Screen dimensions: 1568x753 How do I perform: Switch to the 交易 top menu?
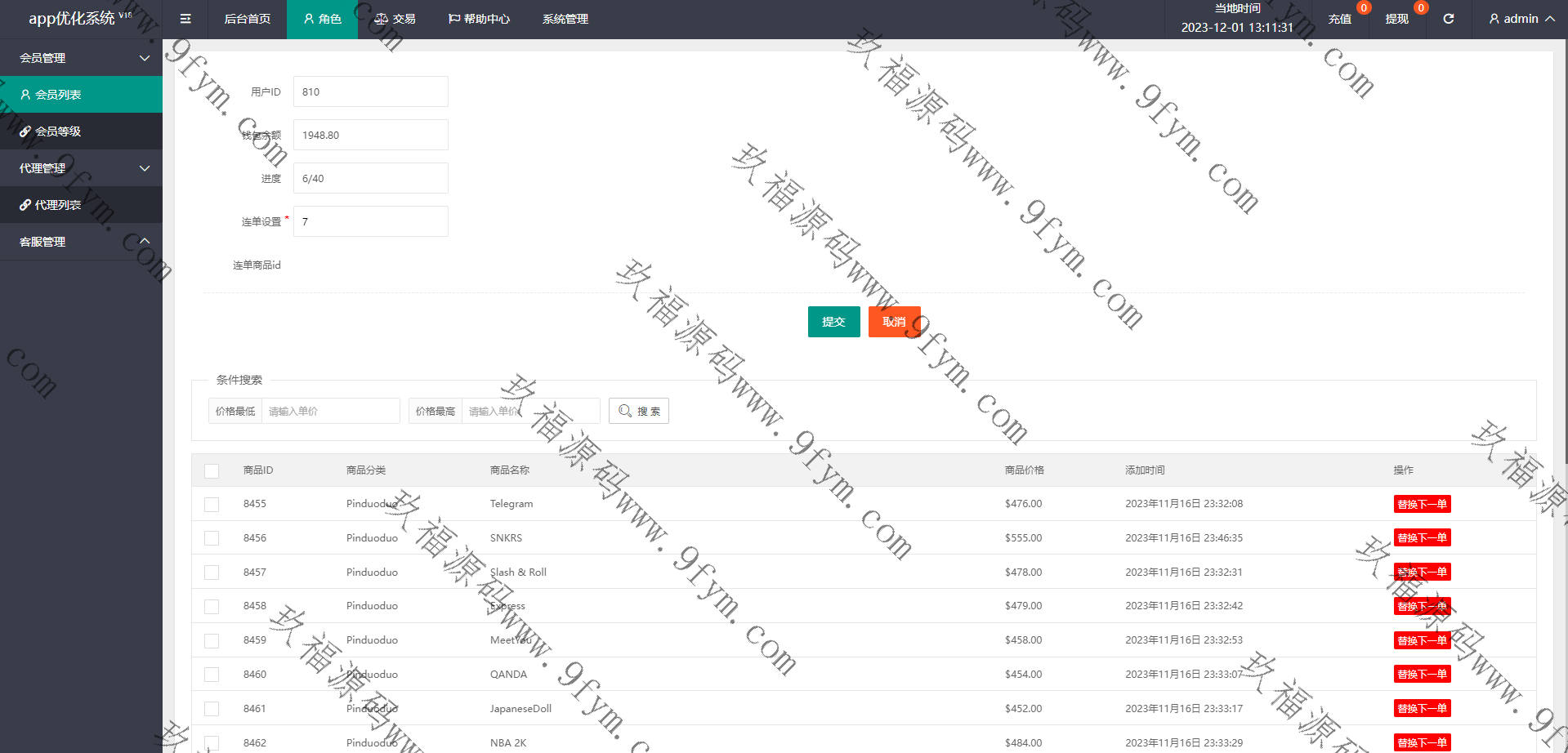395,19
